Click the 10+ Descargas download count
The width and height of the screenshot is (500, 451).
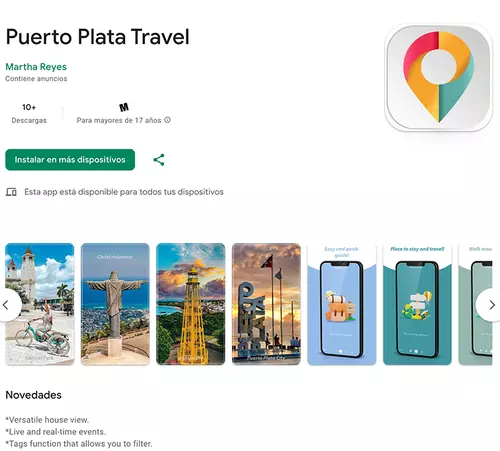[29, 113]
